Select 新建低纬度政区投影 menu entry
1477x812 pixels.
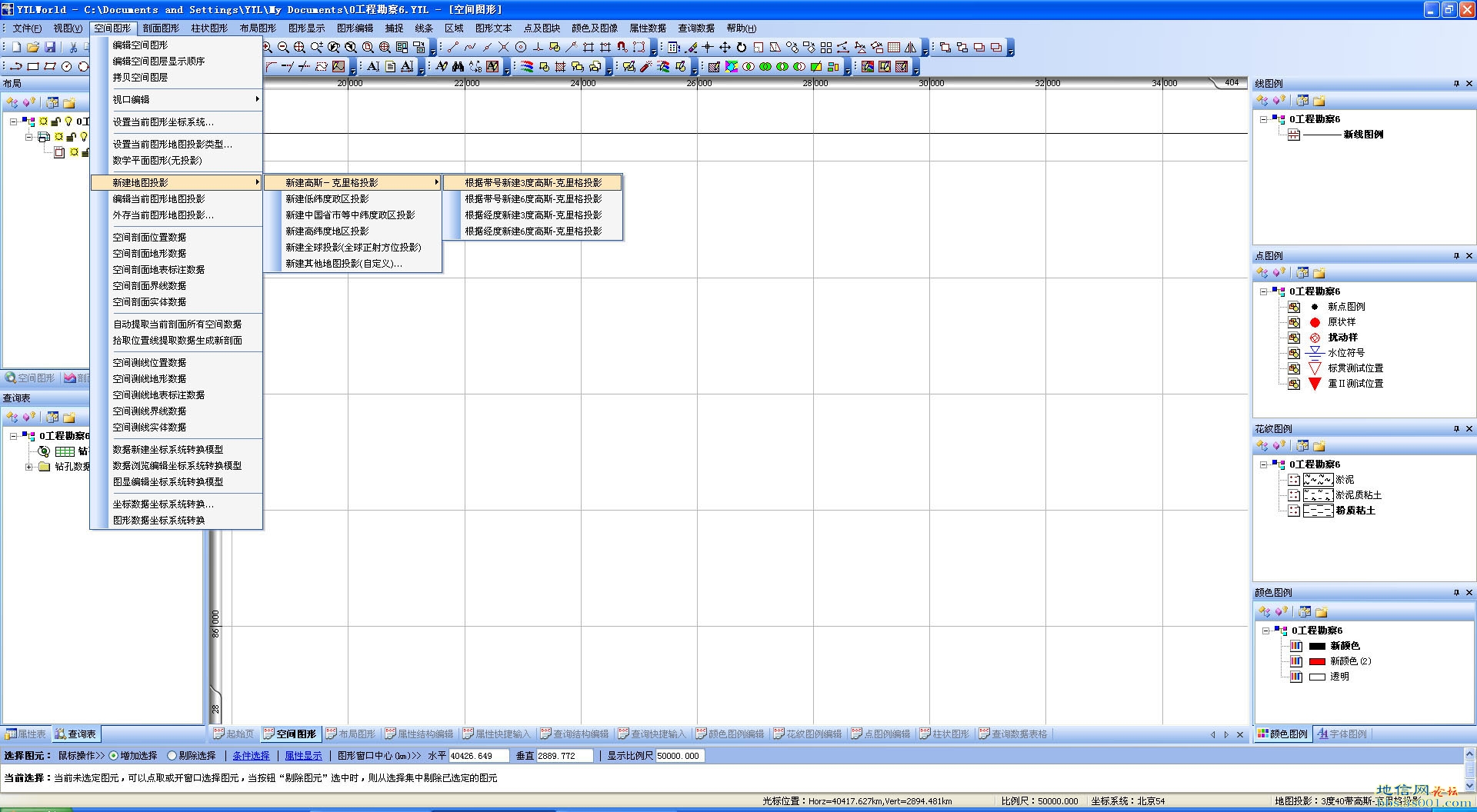coord(353,199)
